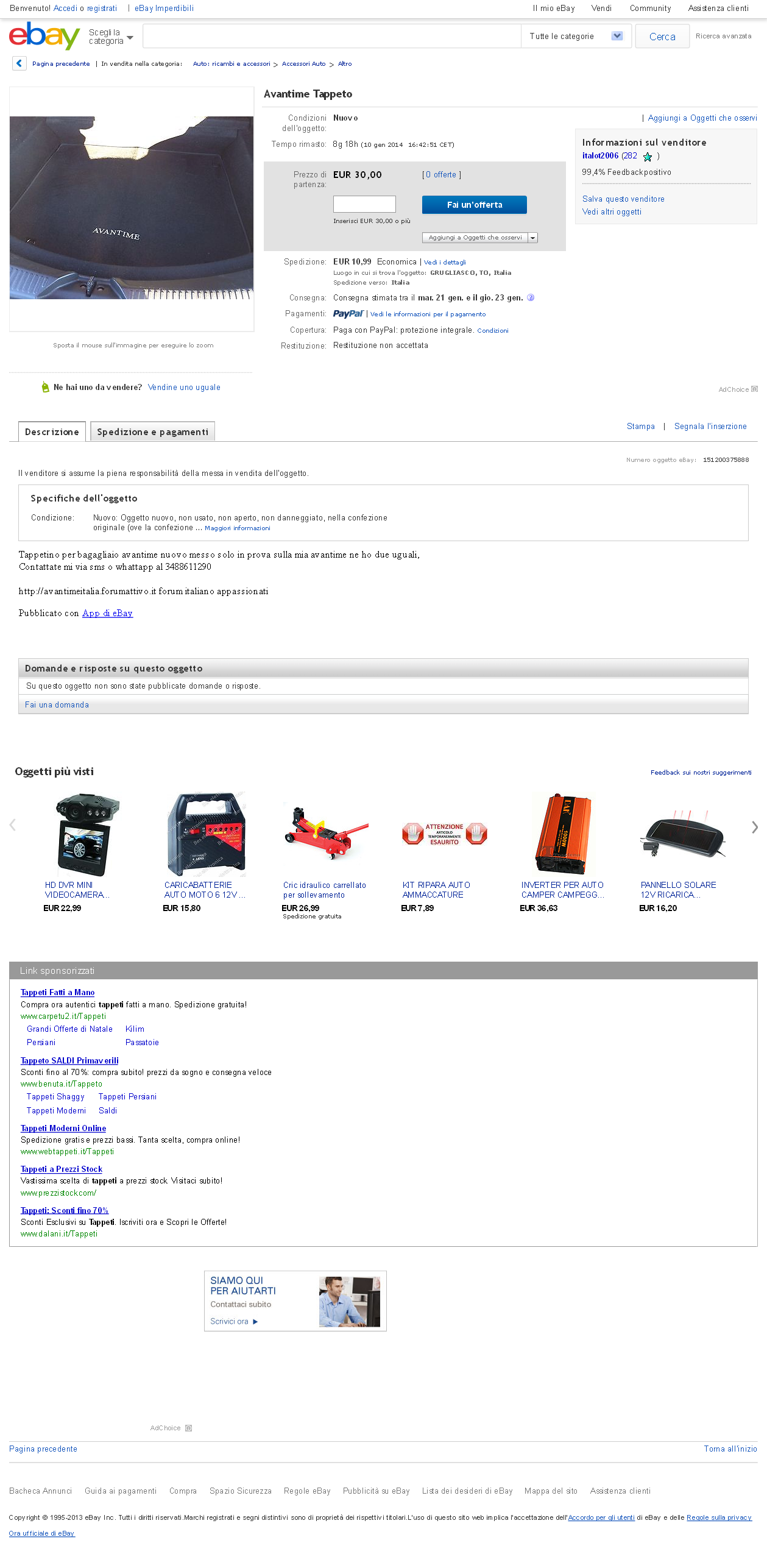Image resolution: width=767 pixels, height=1568 pixels.
Task: Click the Avantime carpet product image
Action: pos(132,208)
